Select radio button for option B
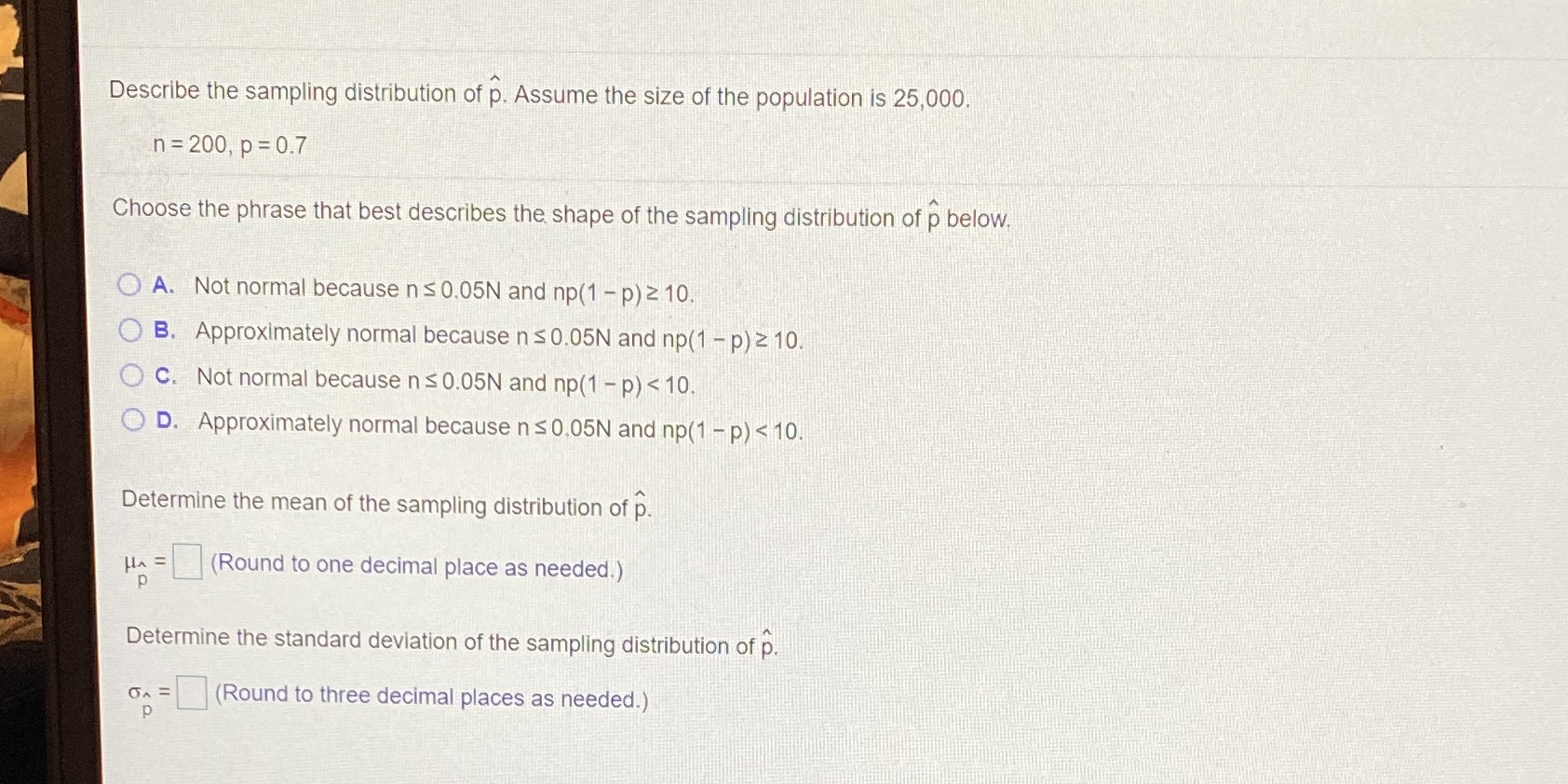Viewport: 1568px width, 784px height. coord(130,330)
